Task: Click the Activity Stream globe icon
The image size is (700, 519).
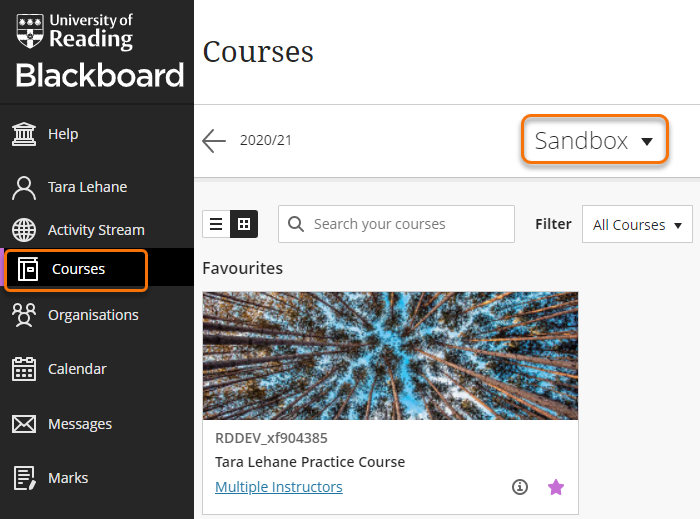Action: coord(24,230)
